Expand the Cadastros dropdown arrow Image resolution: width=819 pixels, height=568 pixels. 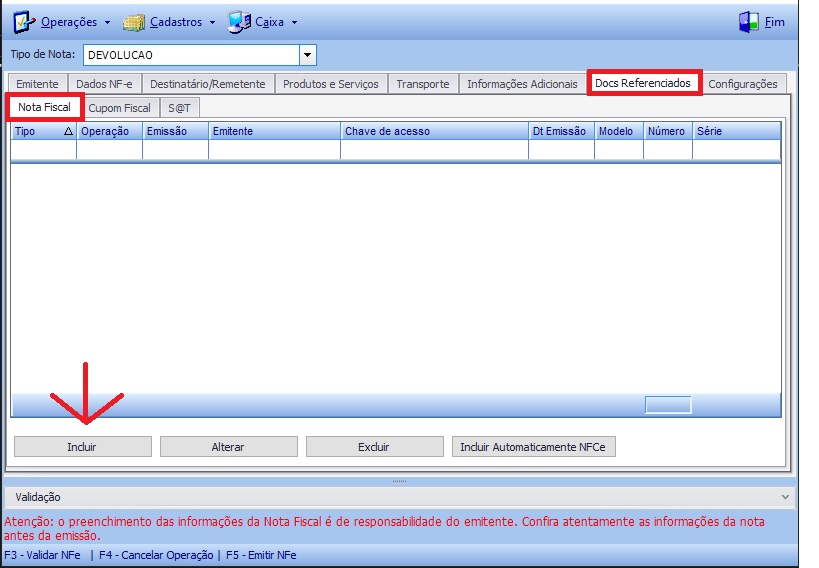coord(212,22)
